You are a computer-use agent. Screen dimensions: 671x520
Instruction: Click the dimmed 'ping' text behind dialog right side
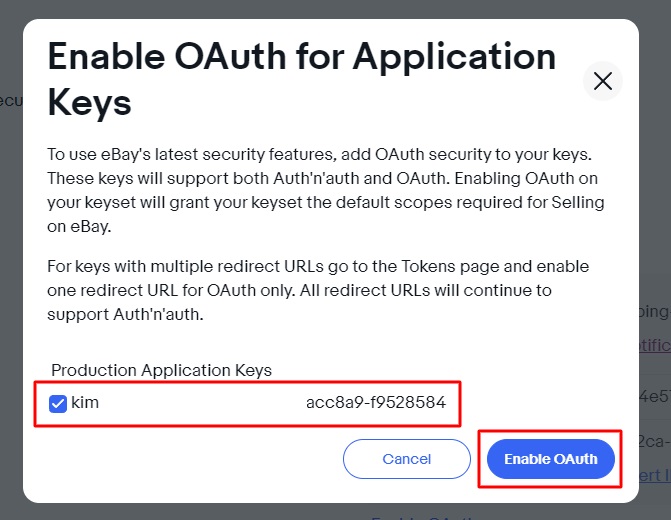[x=655, y=312]
